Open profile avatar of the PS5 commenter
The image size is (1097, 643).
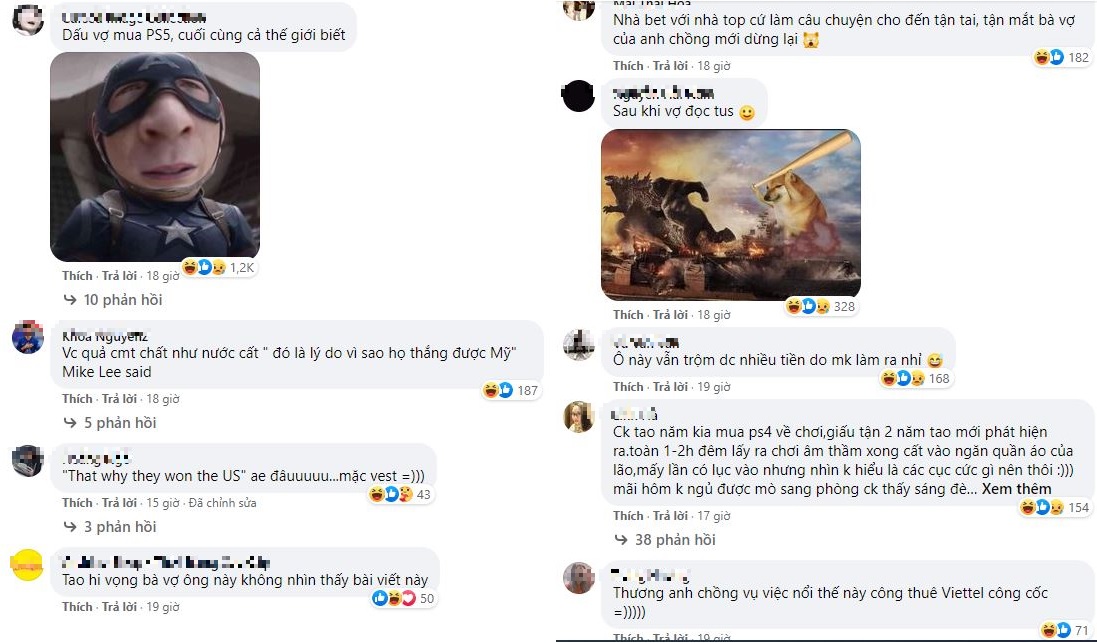pyautogui.click(x=28, y=19)
